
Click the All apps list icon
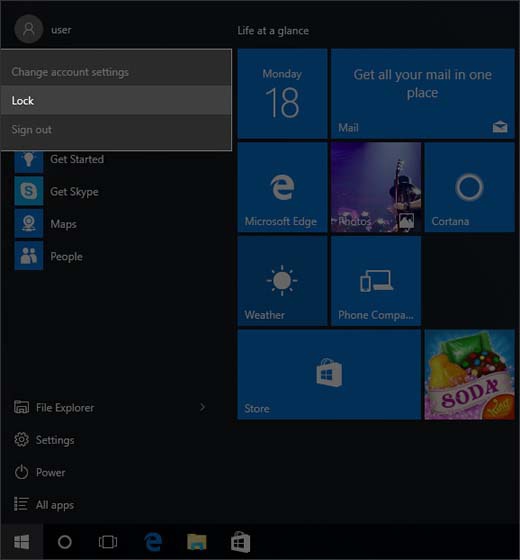21,504
